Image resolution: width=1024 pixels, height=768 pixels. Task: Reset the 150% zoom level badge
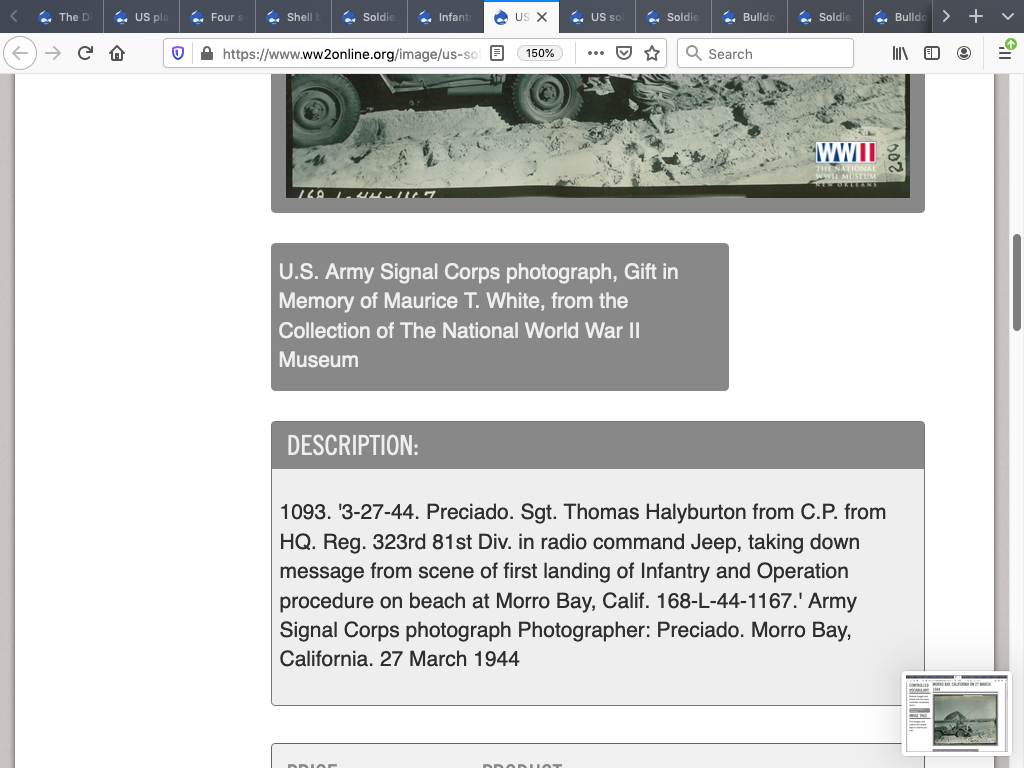540,54
